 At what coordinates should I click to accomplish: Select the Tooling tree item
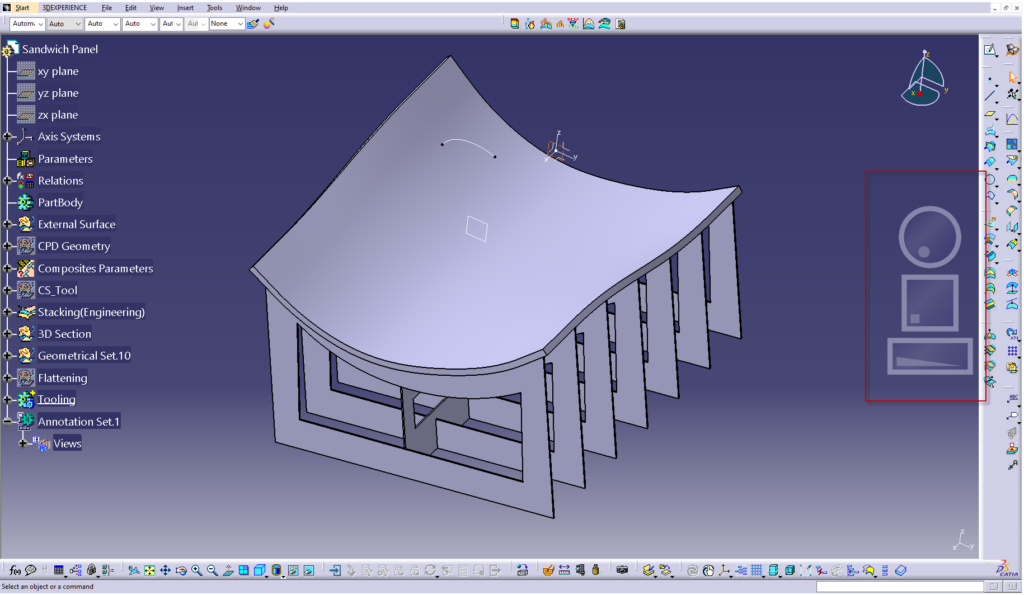coord(56,400)
